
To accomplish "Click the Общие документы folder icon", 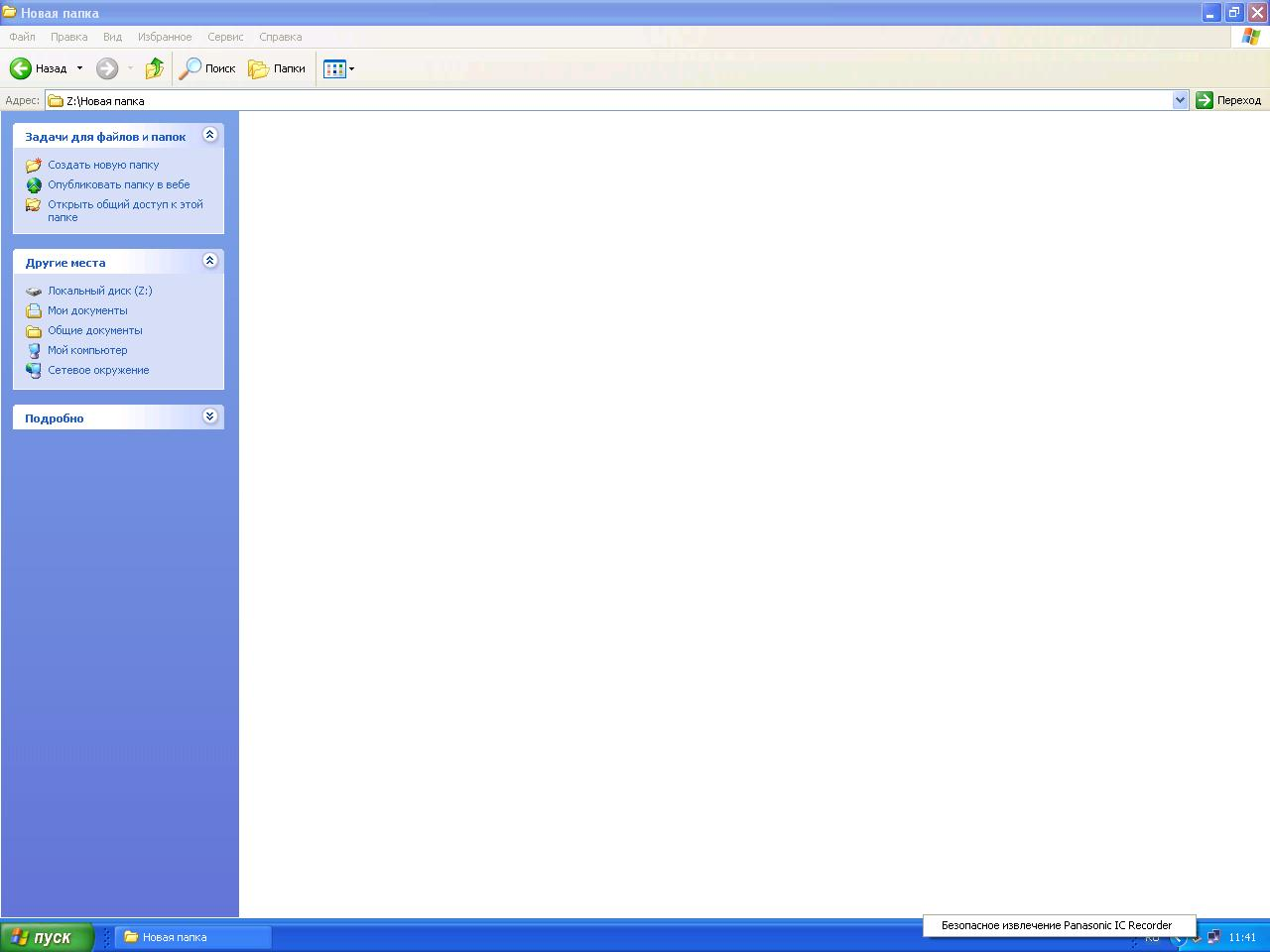I will point(34,330).
